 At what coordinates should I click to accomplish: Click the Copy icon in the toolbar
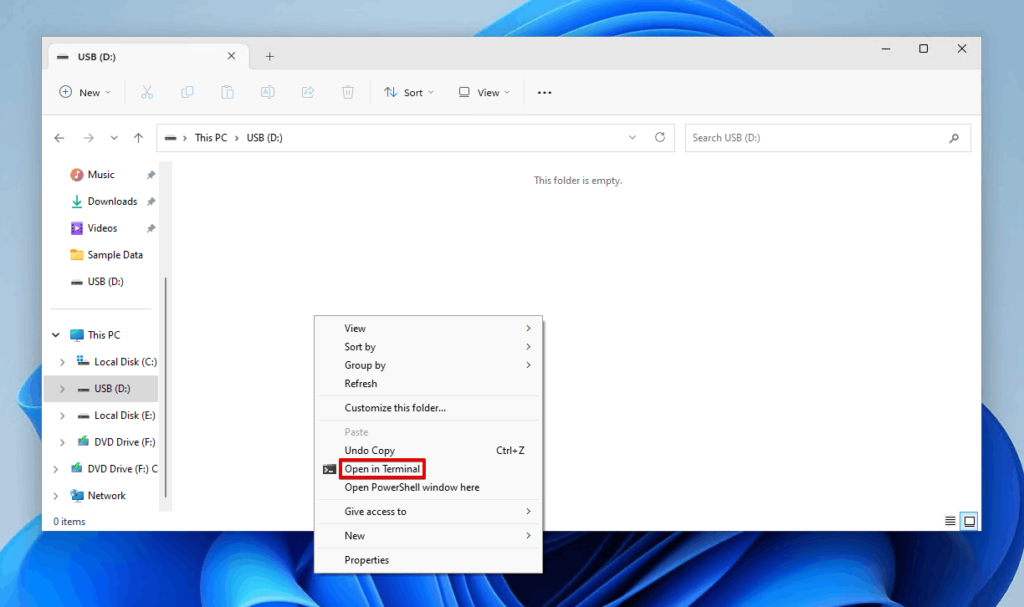(x=187, y=92)
